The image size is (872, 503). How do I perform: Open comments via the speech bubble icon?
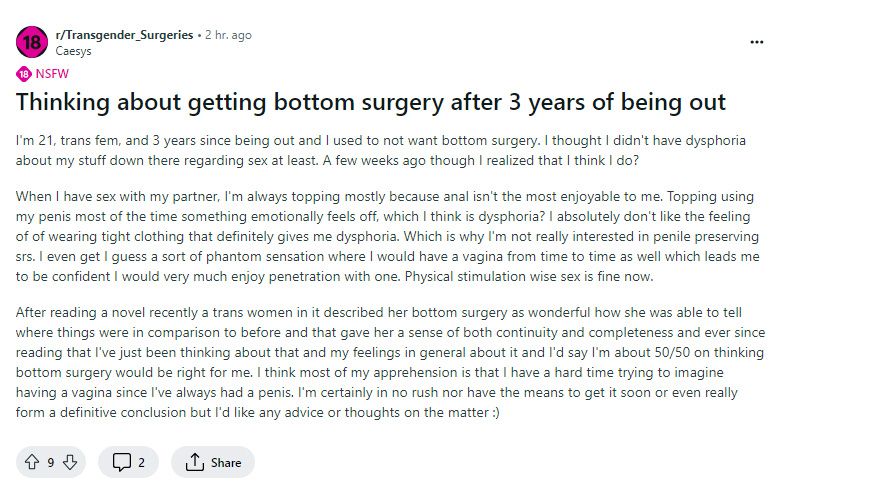(122, 462)
